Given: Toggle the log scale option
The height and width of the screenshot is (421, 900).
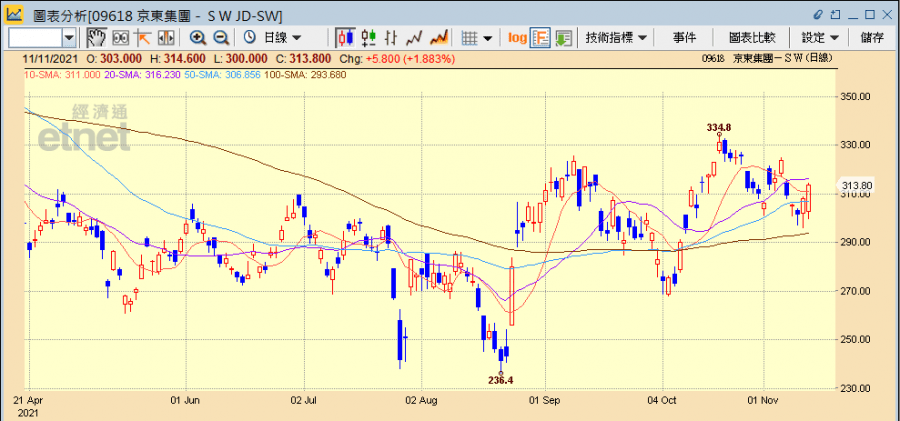Looking at the screenshot, I should [x=516, y=37].
